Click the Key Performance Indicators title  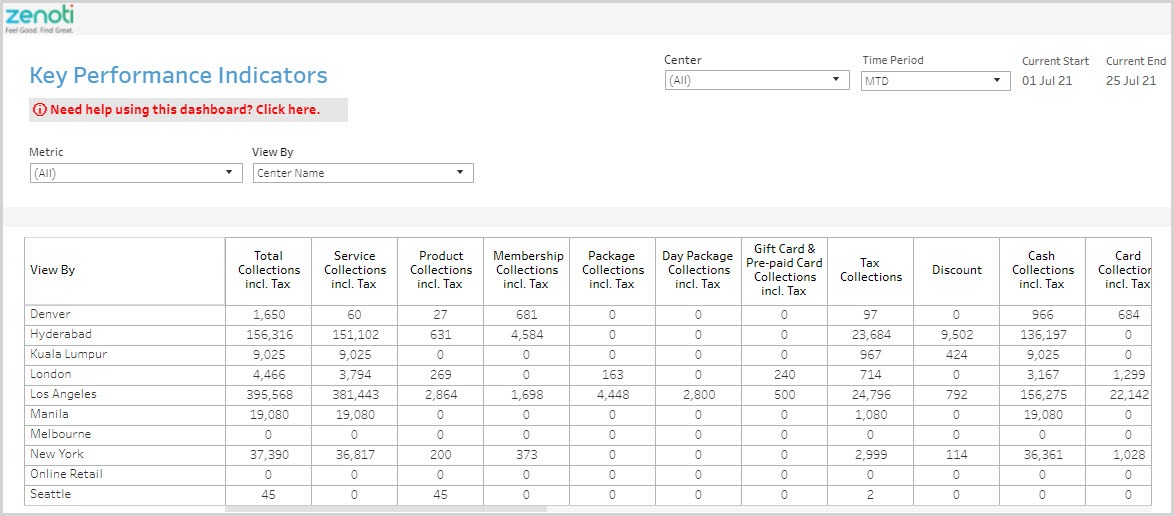tap(178, 76)
